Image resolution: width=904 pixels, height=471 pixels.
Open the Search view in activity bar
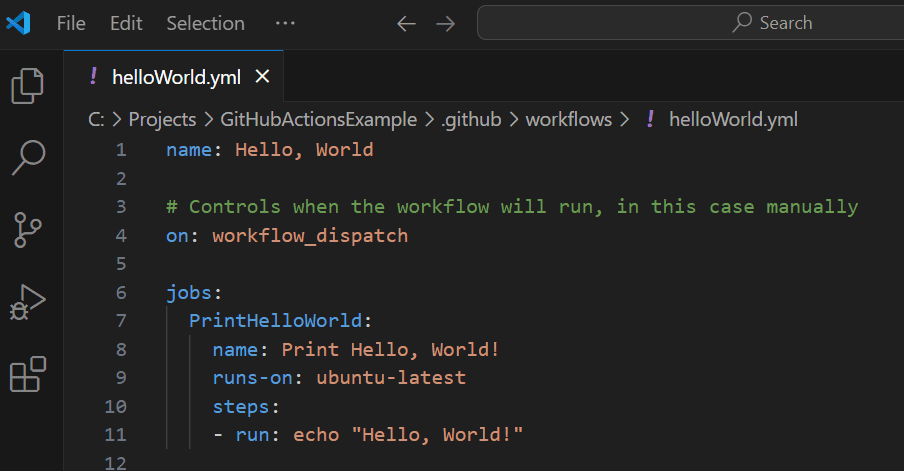[x=28, y=157]
